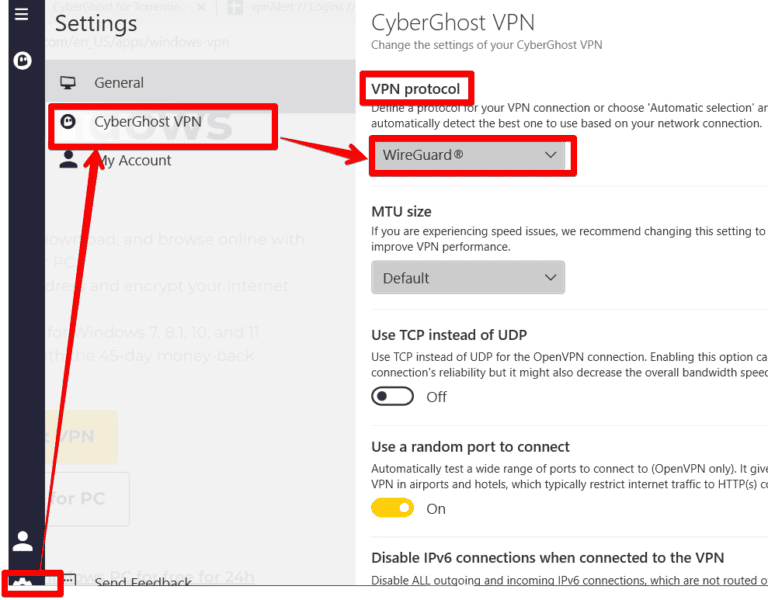Open the user profile icon in dark sidebar
The height and width of the screenshot is (600, 768).
22,541
